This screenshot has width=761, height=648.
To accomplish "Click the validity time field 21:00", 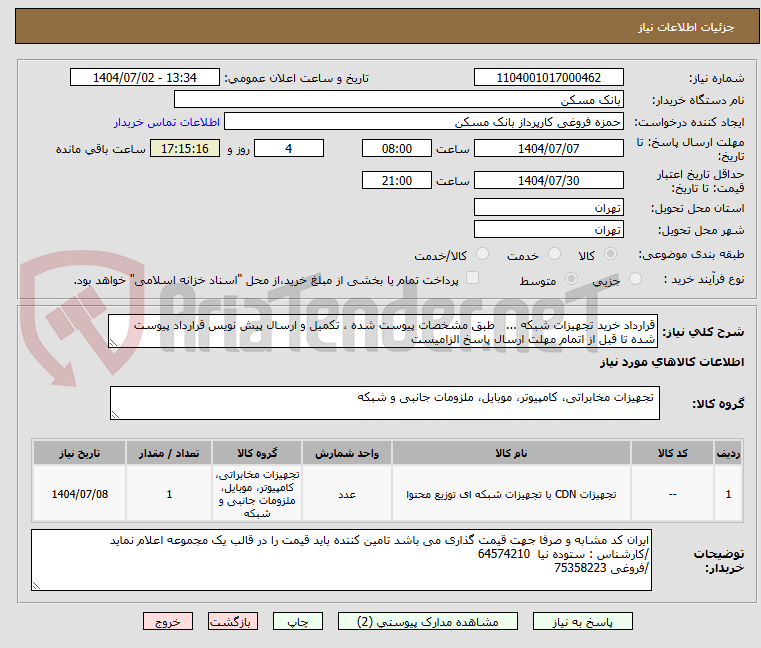I will point(397,181).
